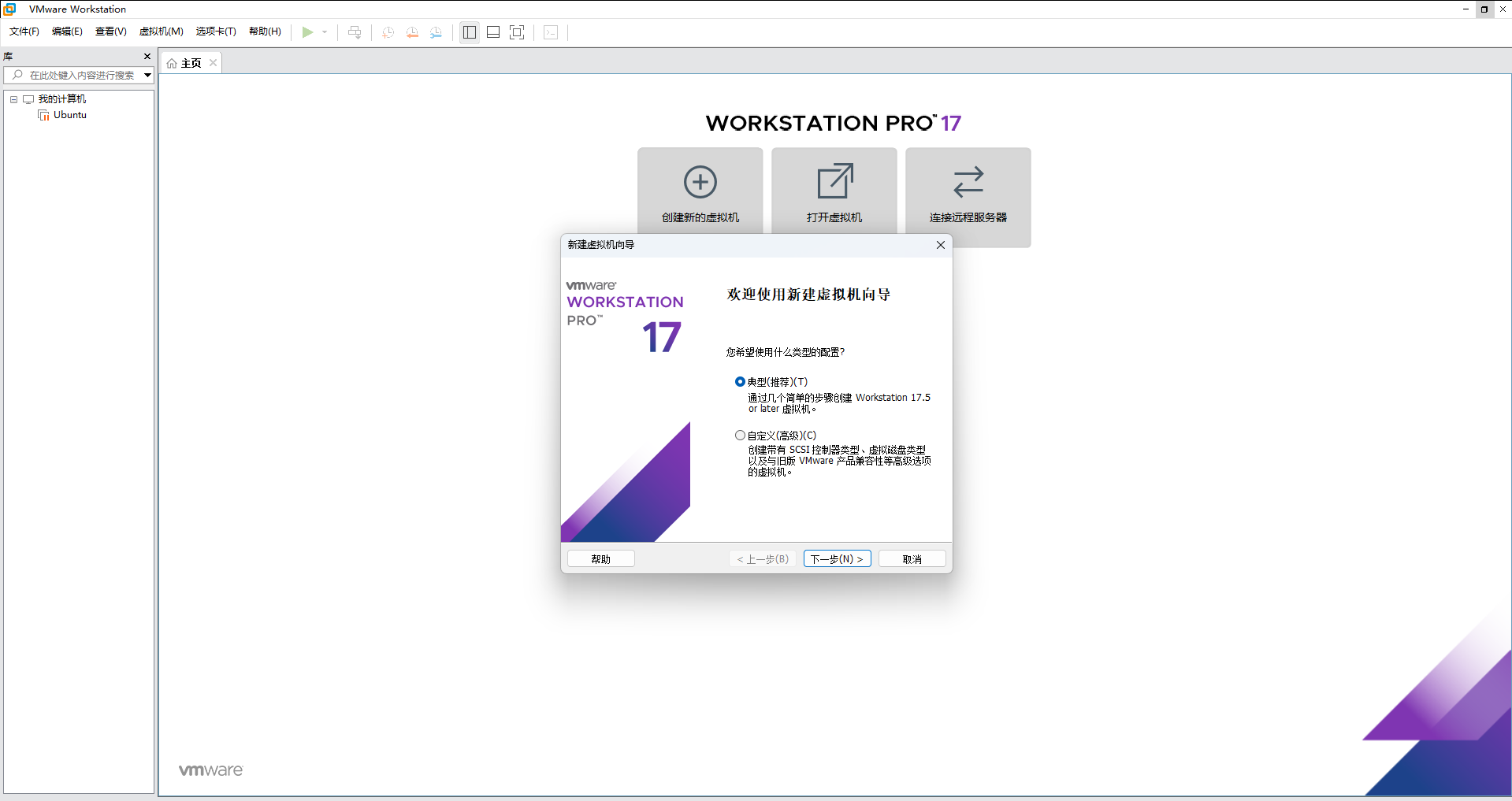The image size is (1512, 801).
Task: Close the library panel with its X
Action: (x=147, y=56)
